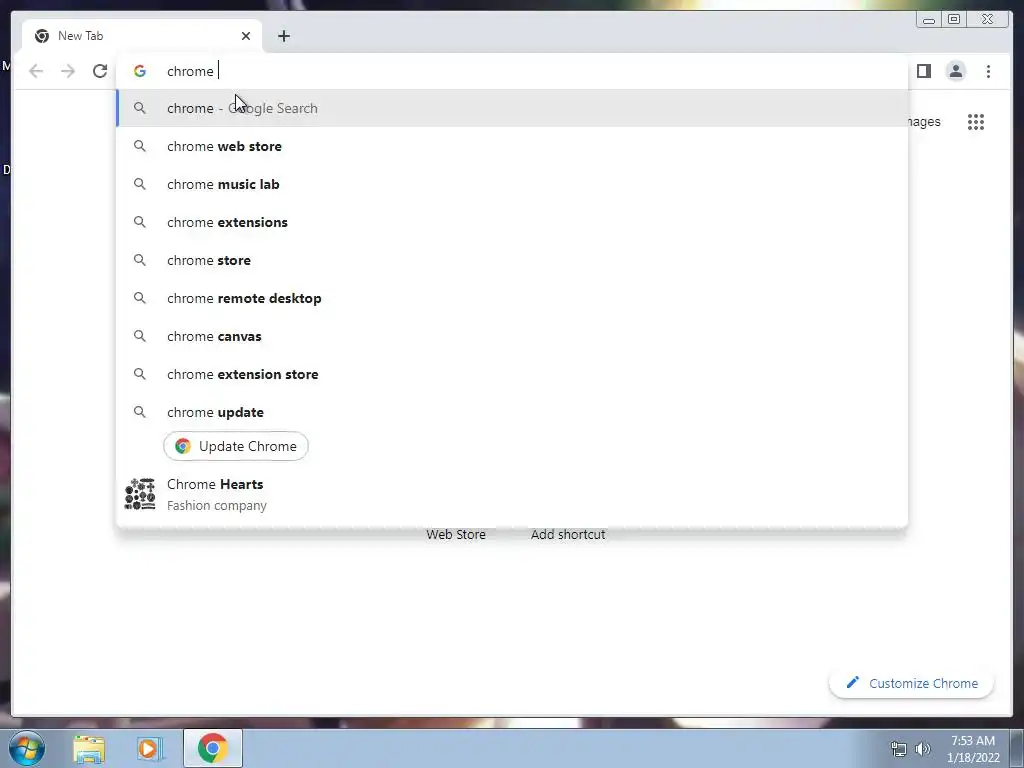1024x768 pixels.
Task: Open the profile avatar menu
Action: (955, 71)
